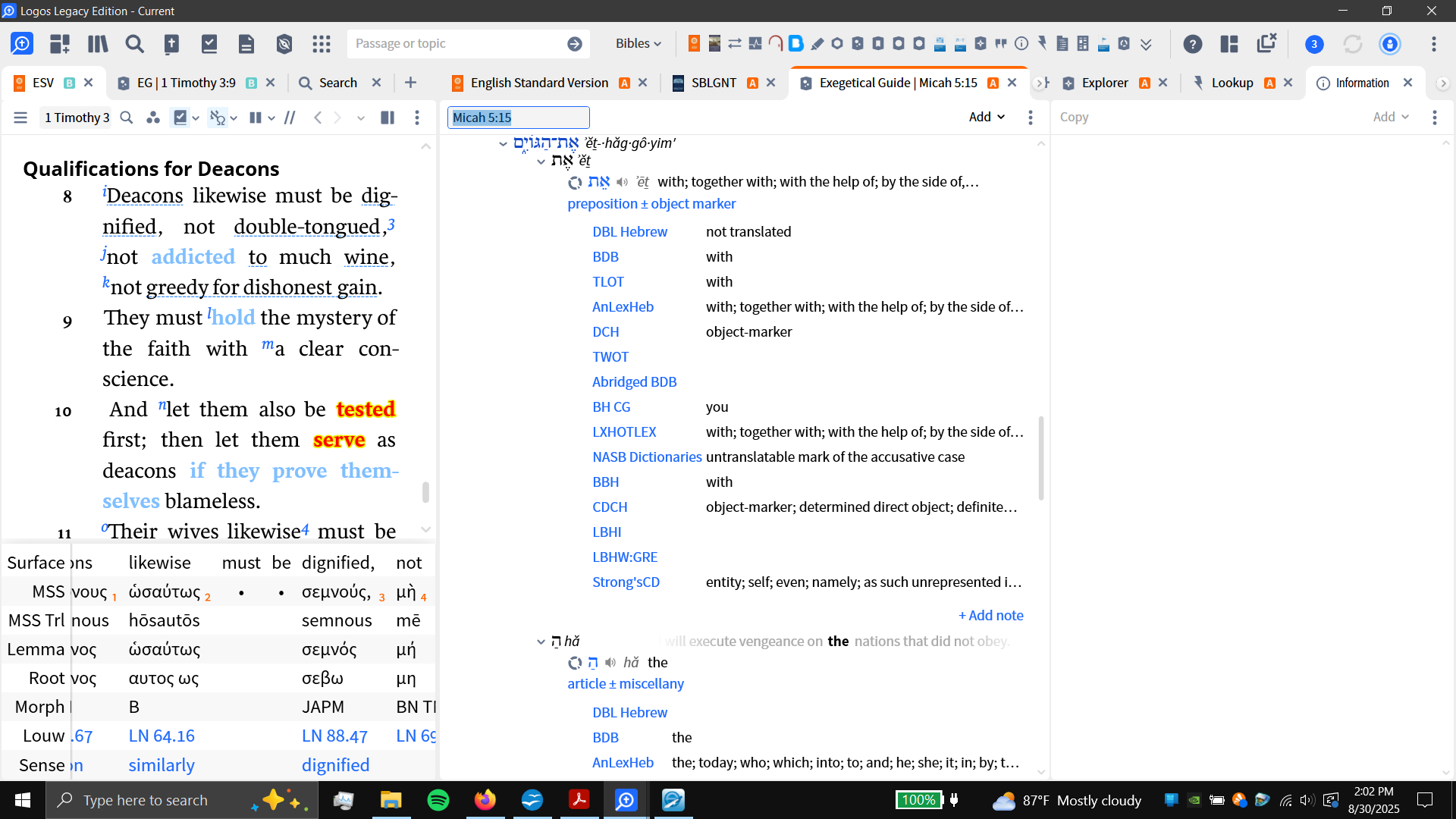Open history dropdown in ESV panel
Viewport: 1456px width, 819px height.
point(361,118)
